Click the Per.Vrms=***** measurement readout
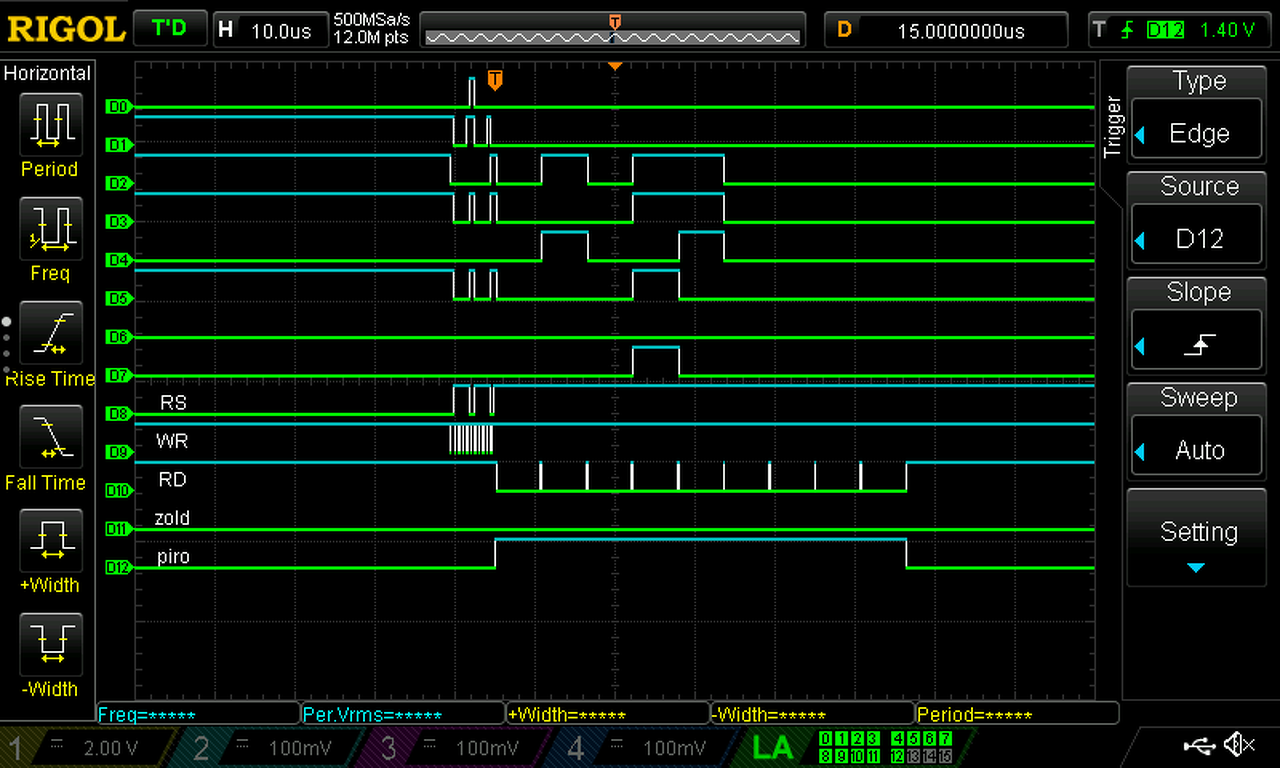 [x=402, y=714]
